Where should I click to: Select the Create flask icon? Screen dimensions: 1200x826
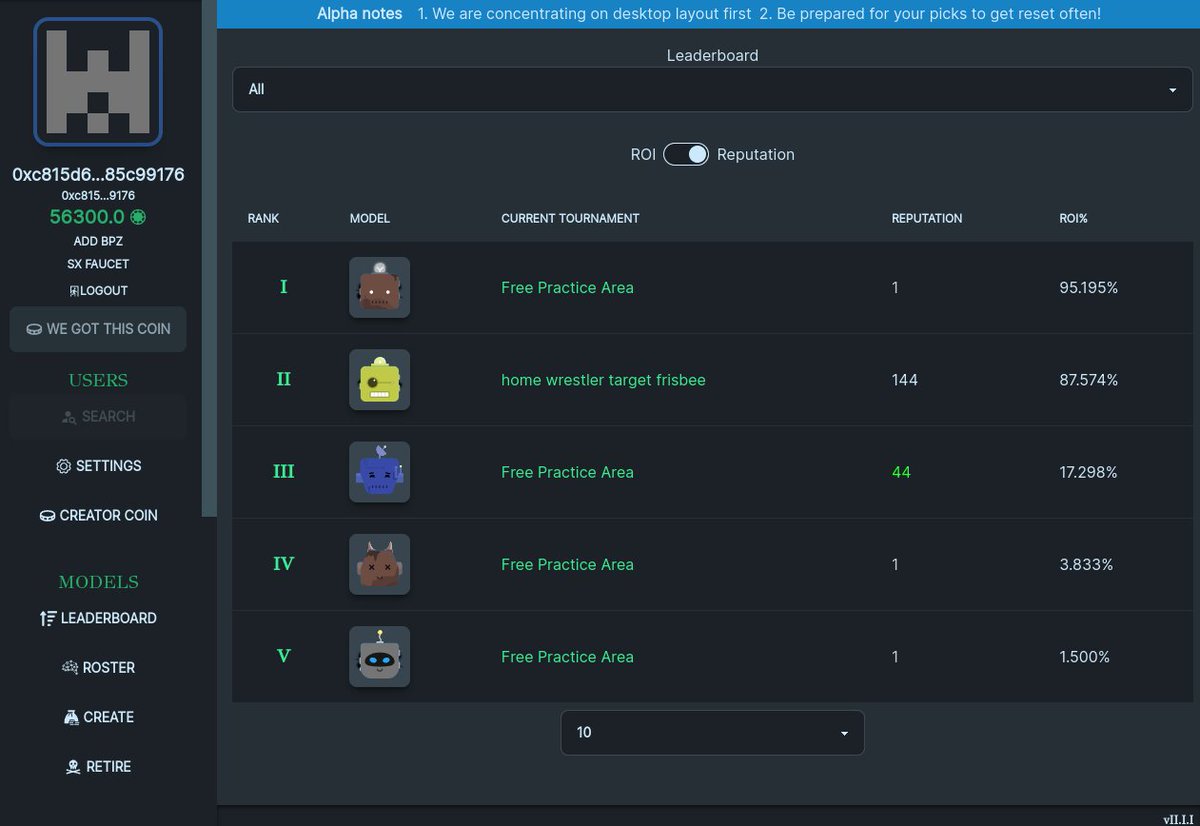71,717
